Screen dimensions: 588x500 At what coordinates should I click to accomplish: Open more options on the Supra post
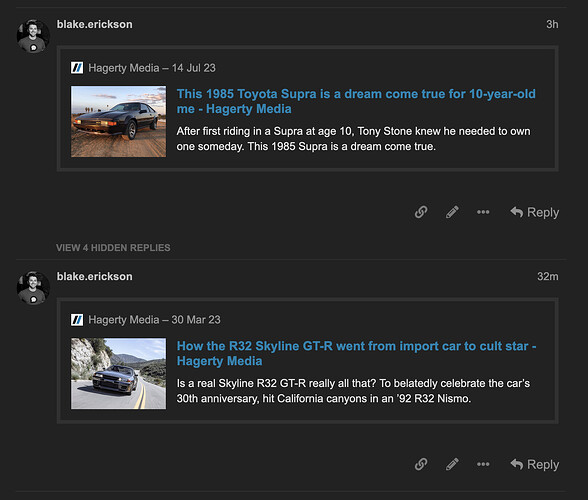click(x=483, y=212)
